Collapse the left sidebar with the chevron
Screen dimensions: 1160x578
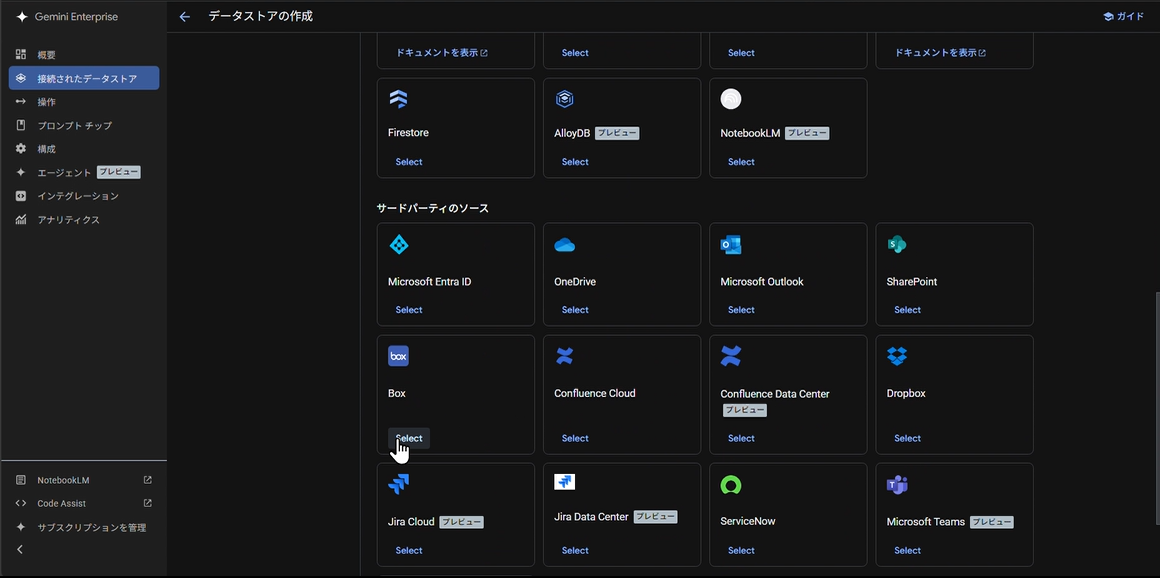click(20, 549)
